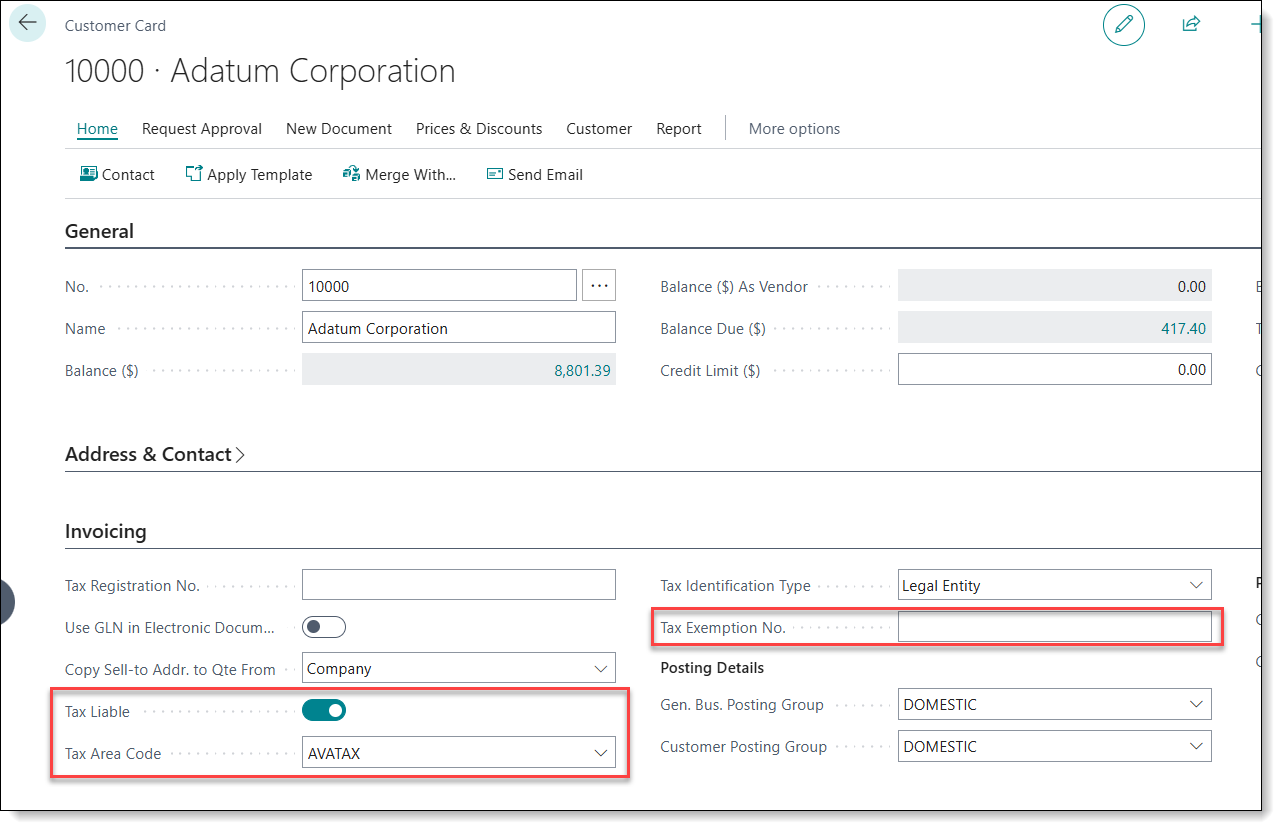This screenshot has width=1282, height=831.
Task: Click the Send Email action
Action: coord(534,174)
